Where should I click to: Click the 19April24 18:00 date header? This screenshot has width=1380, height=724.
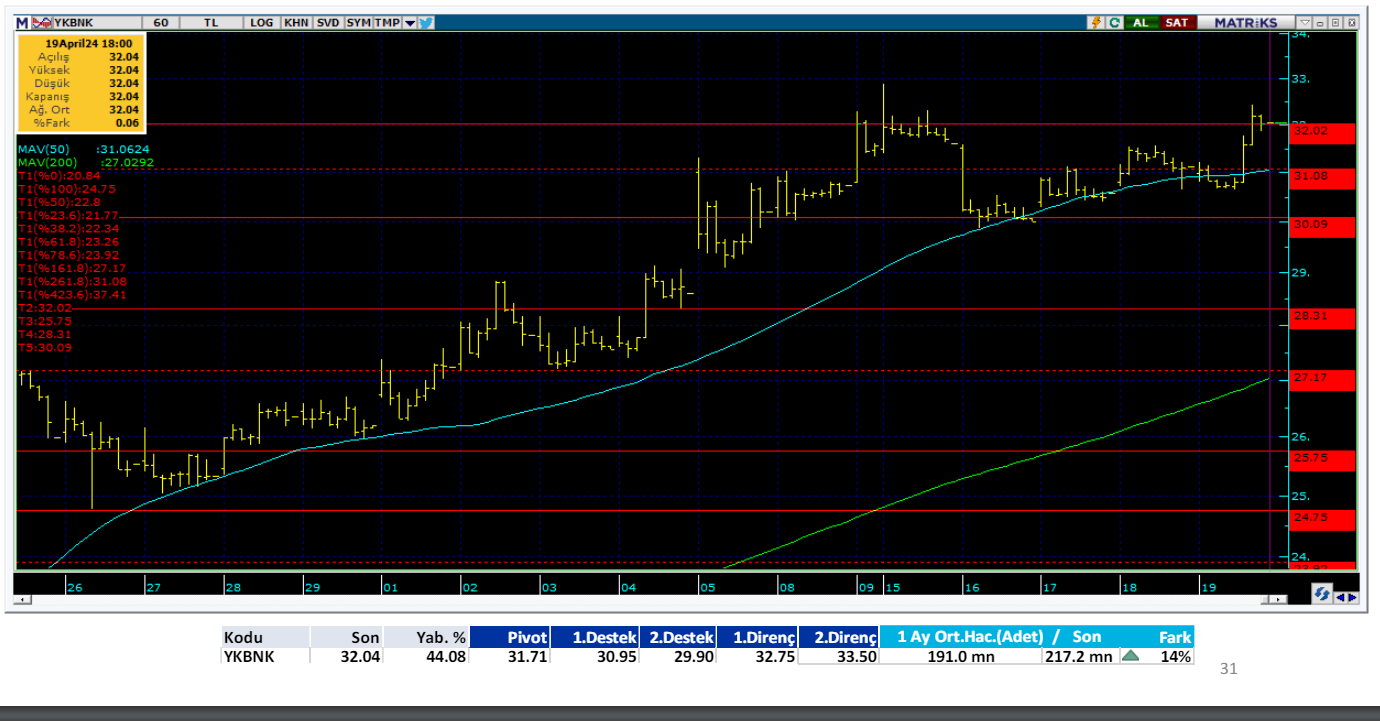pos(88,44)
